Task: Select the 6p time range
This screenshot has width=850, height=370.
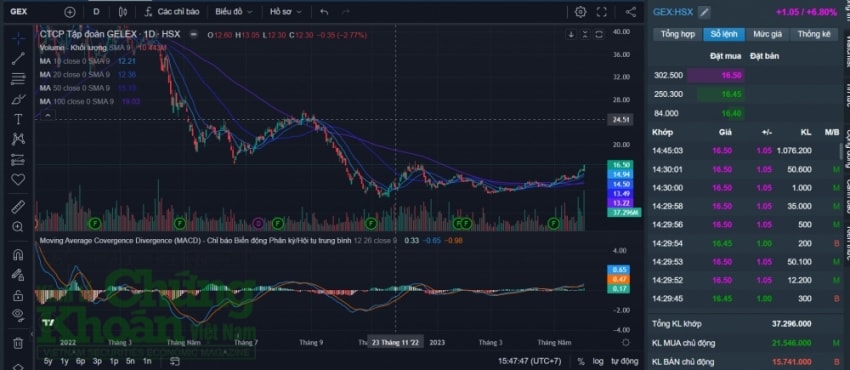Action: point(81,361)
